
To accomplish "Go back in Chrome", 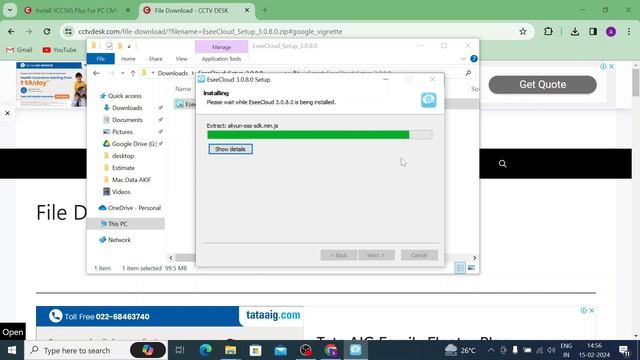I will [11, 31].
